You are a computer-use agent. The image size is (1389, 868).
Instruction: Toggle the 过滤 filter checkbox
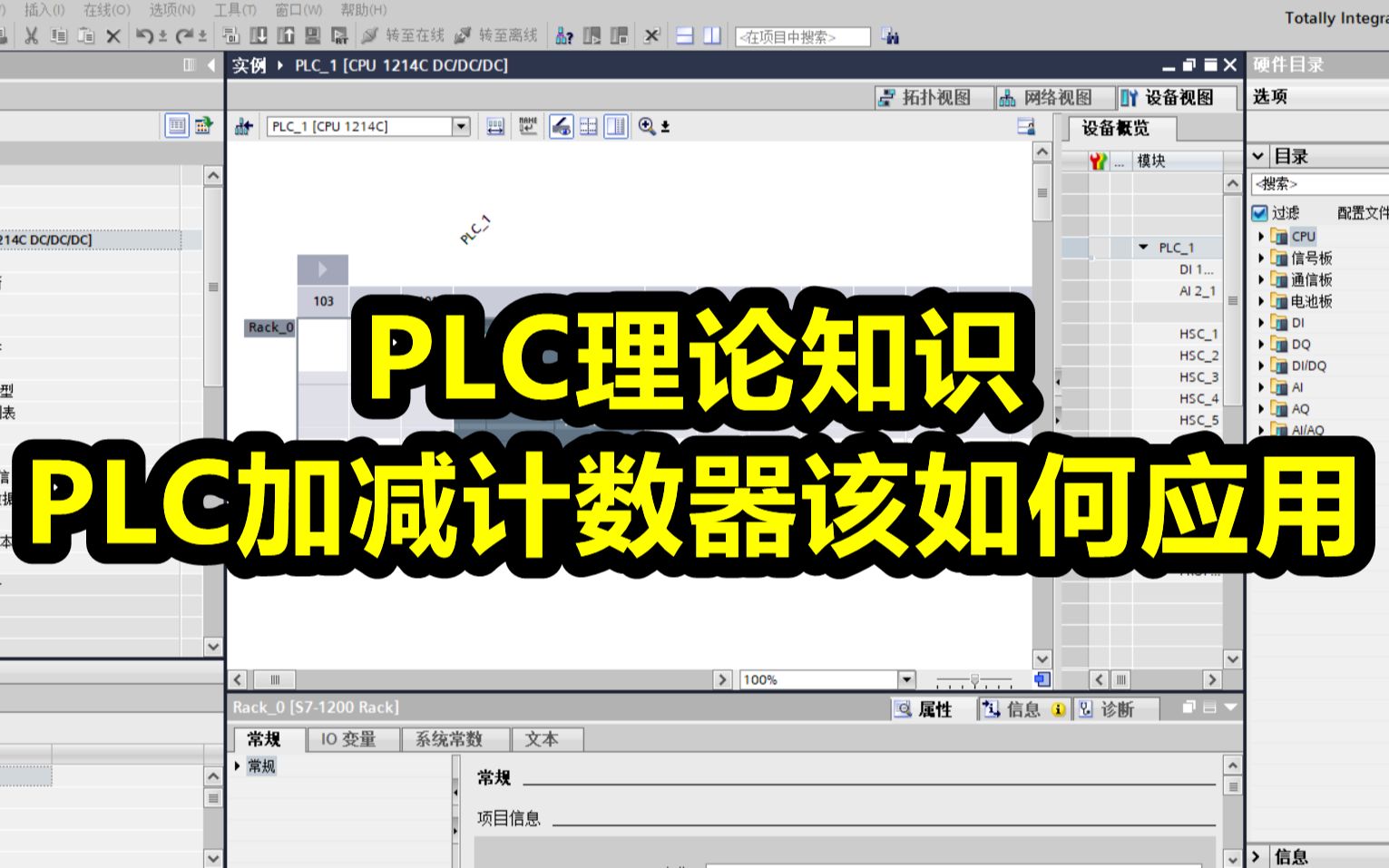tap(1259, 213)
